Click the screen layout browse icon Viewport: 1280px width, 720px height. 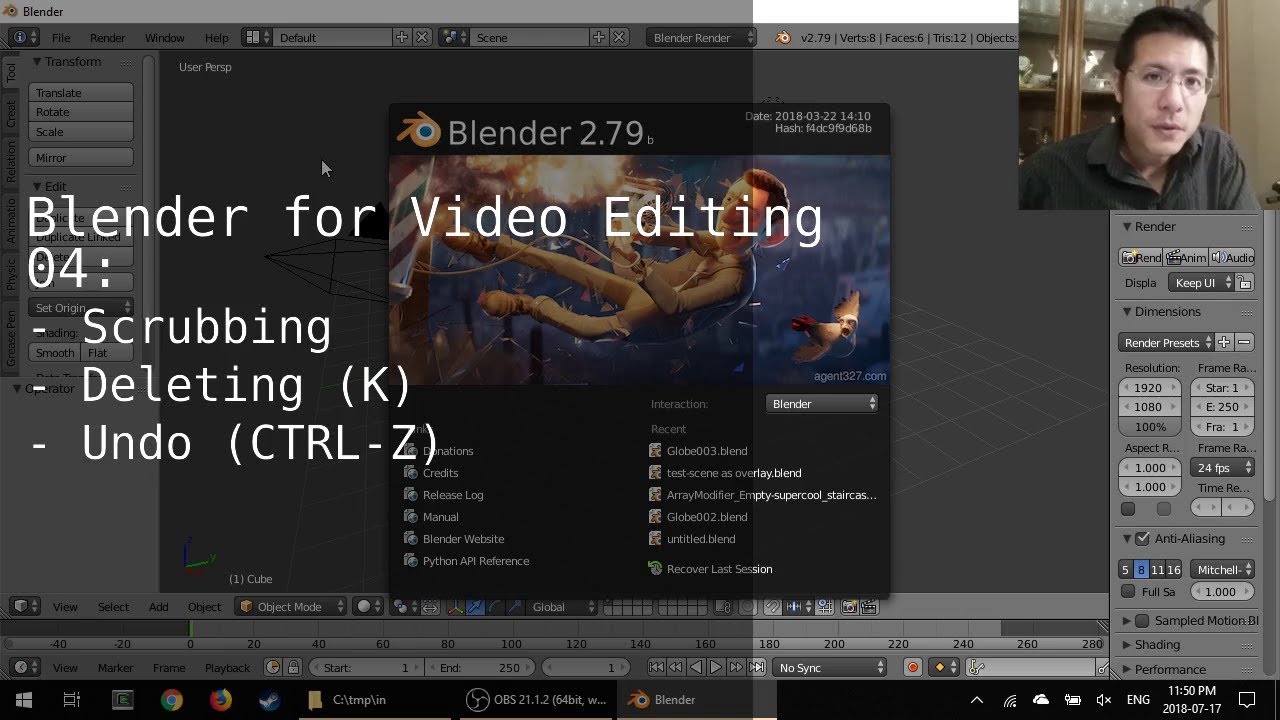tap(258, 37)
